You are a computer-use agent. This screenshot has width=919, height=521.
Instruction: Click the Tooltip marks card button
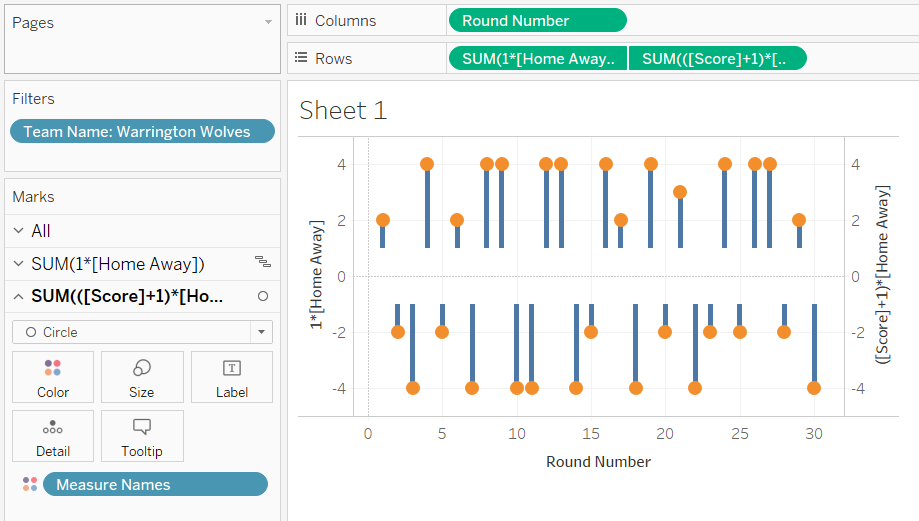pyautogui.click(x=142, y=436)
